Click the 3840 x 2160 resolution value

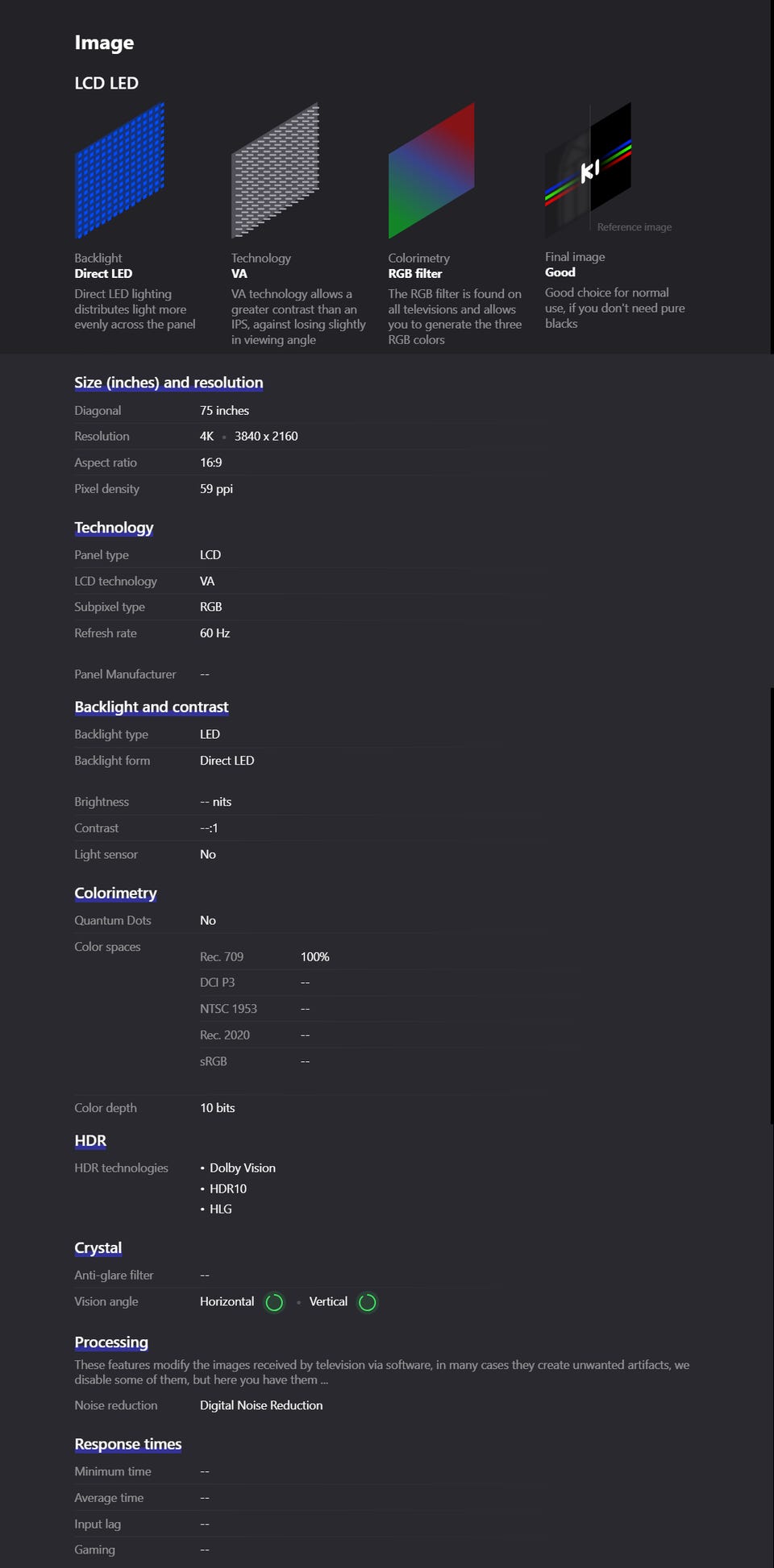pos(266,437)
